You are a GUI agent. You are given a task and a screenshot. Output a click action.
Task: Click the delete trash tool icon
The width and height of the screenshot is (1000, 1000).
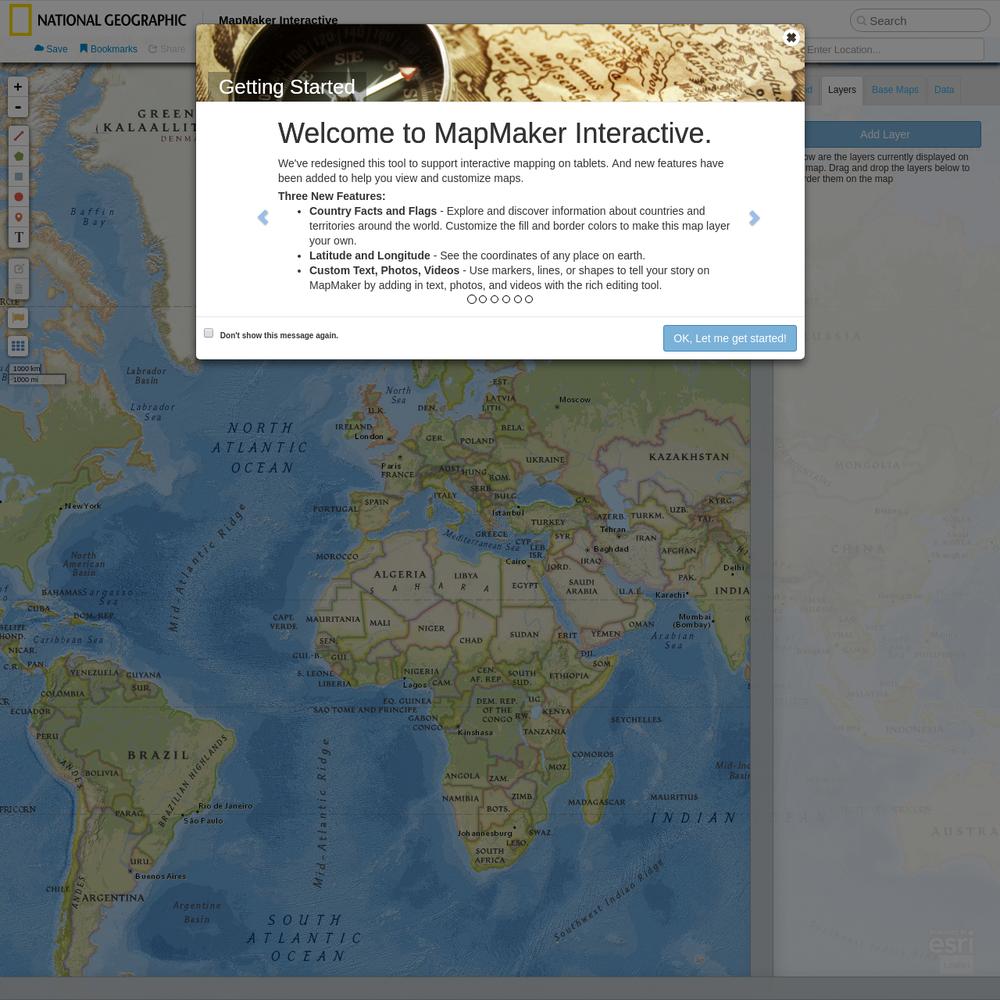pyautogui.click(x=18, y=289)
